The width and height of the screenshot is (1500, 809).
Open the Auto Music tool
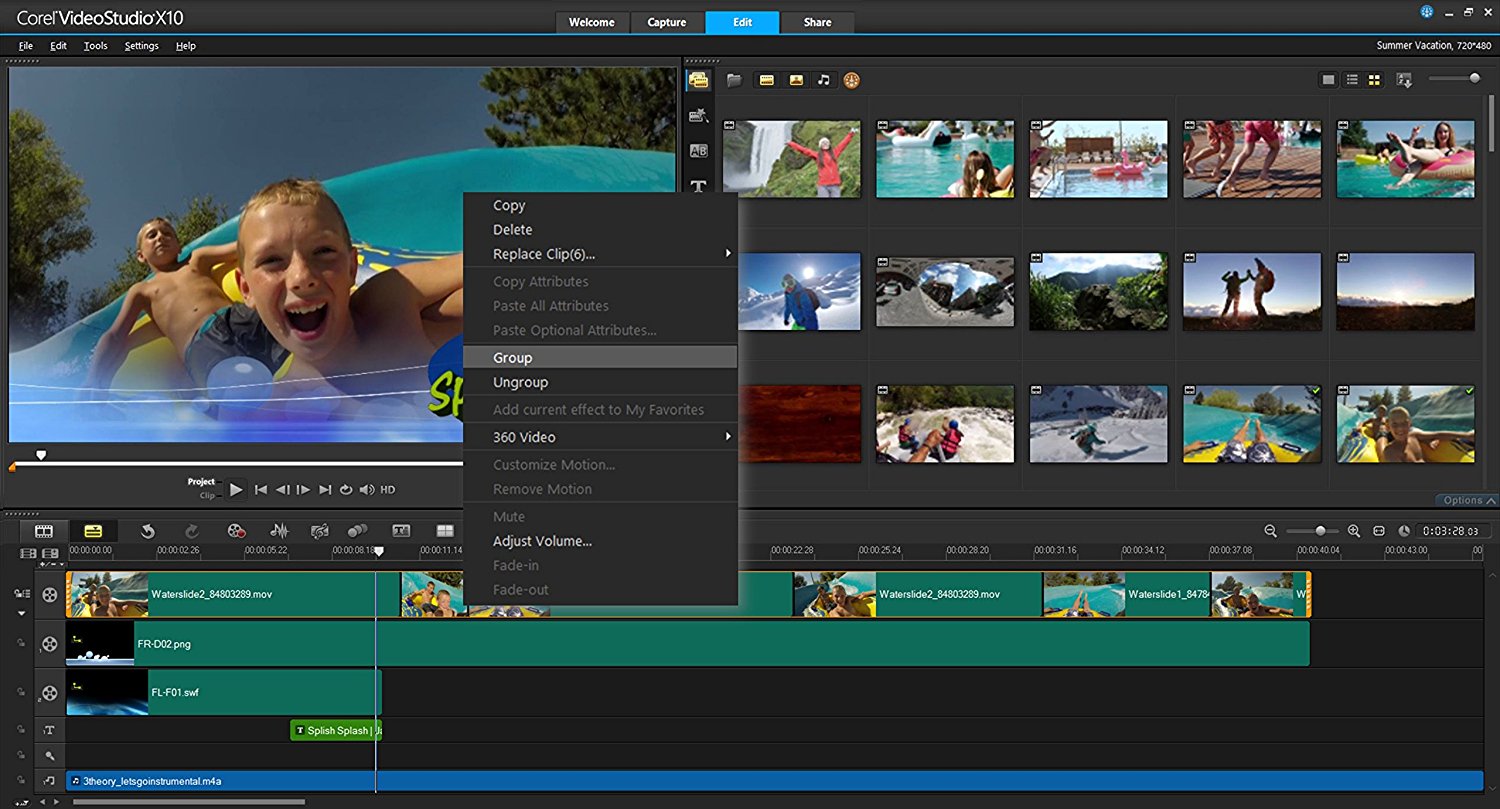click(320, 531)
